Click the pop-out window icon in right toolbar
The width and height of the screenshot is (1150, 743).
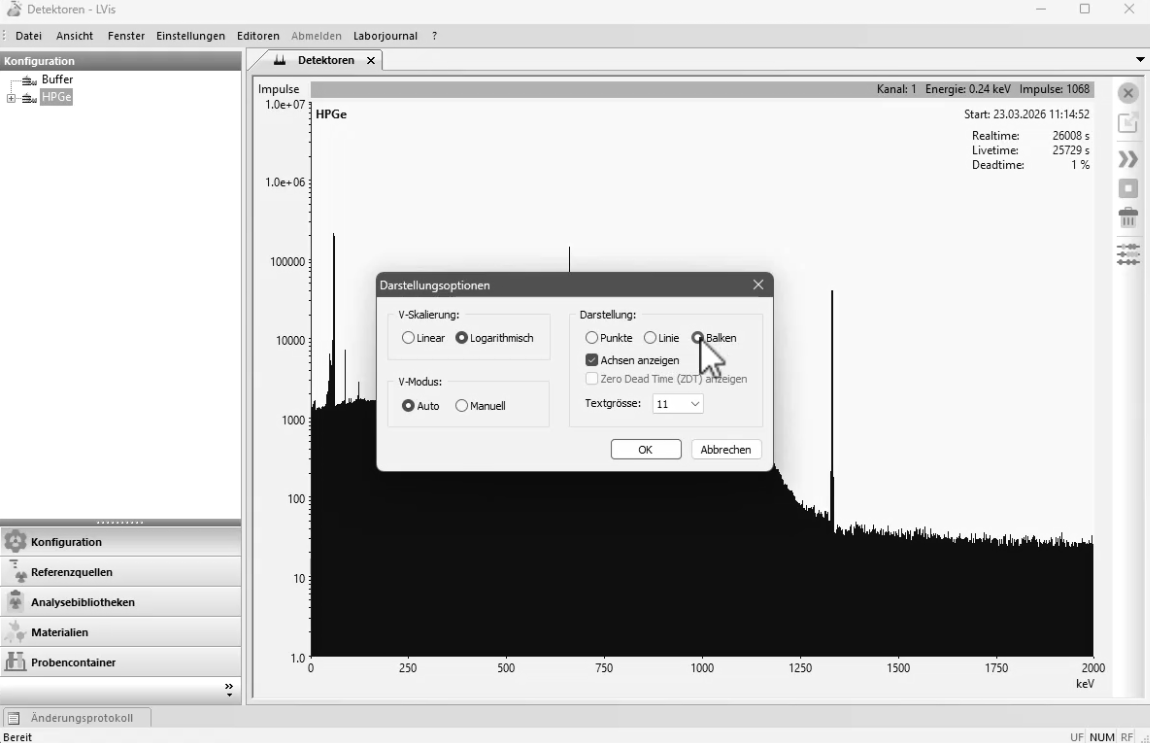[x=1128, y=123]
